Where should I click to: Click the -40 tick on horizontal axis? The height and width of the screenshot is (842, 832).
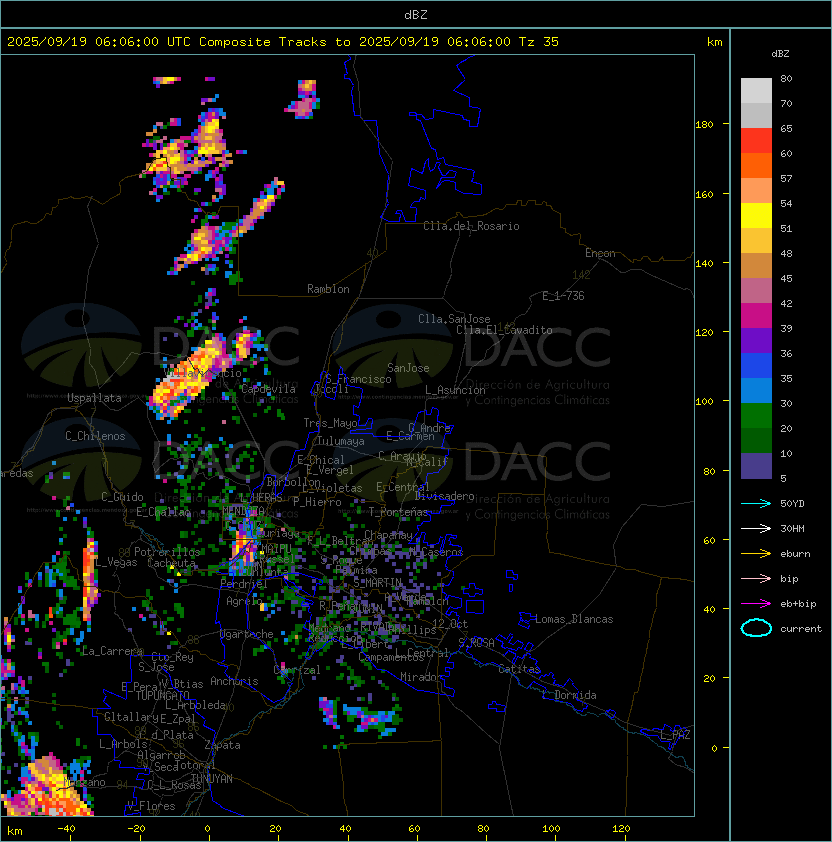[66, 829]
